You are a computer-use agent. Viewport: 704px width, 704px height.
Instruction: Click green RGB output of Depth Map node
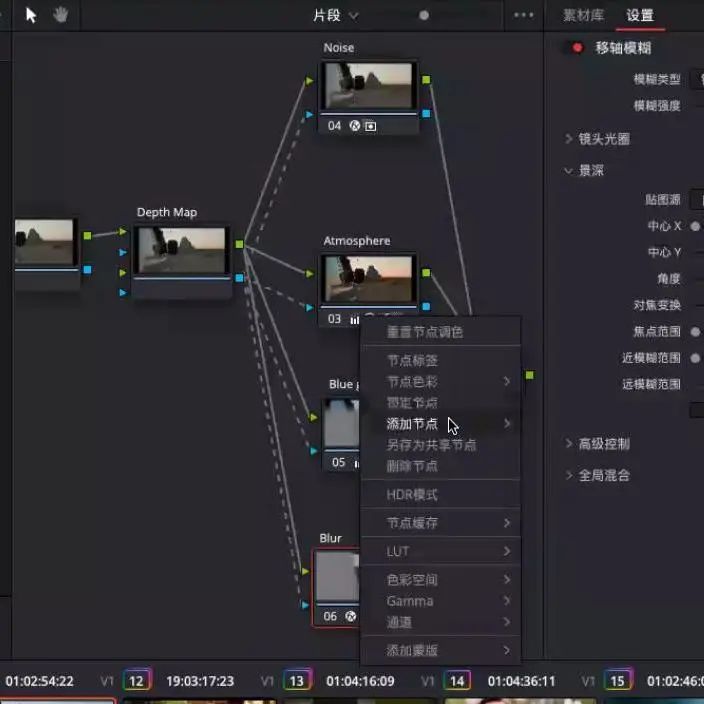coord(239,244)
